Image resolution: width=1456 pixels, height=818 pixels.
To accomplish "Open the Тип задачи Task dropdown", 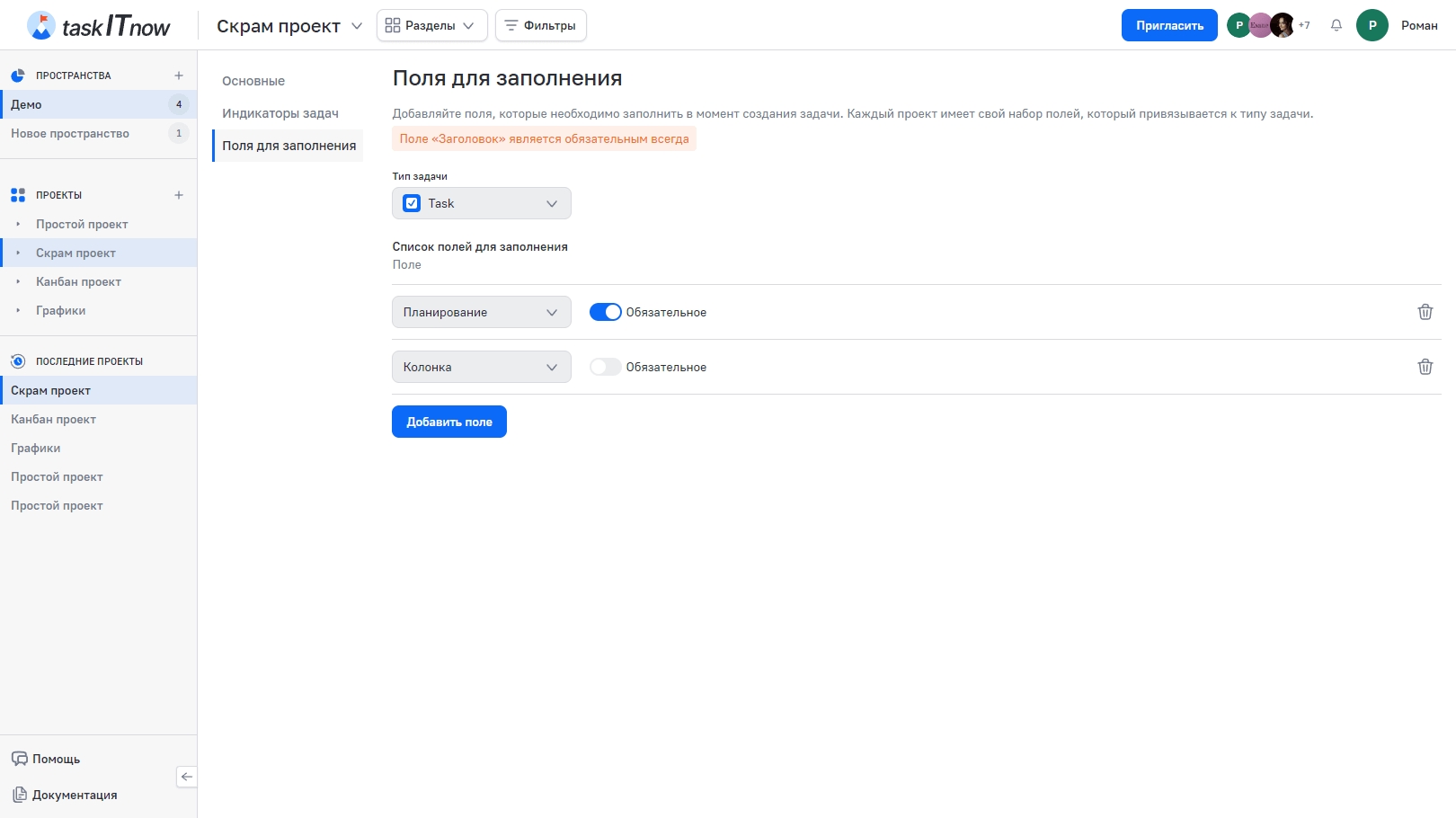I will pyautogui.click(x=482, y=203).
